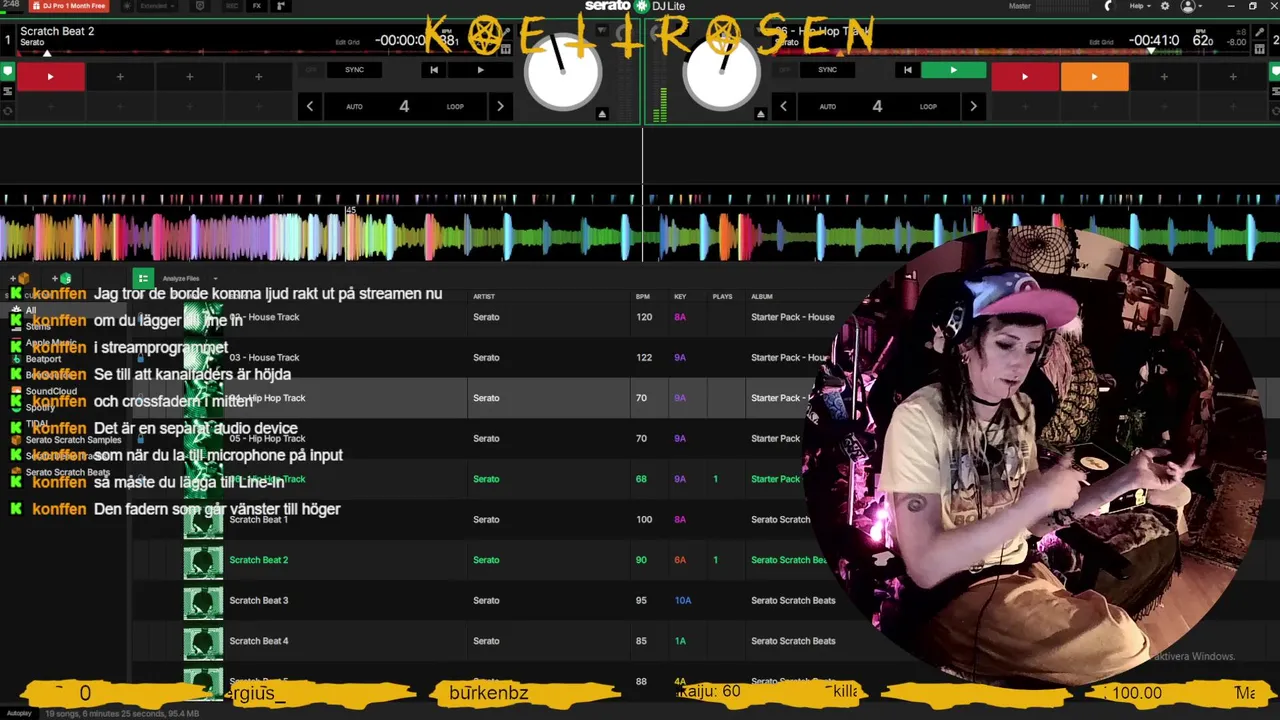Click Scratch Beat 3 album artwork
Viewport: 1280px width, 720px height.
[203, 600]
